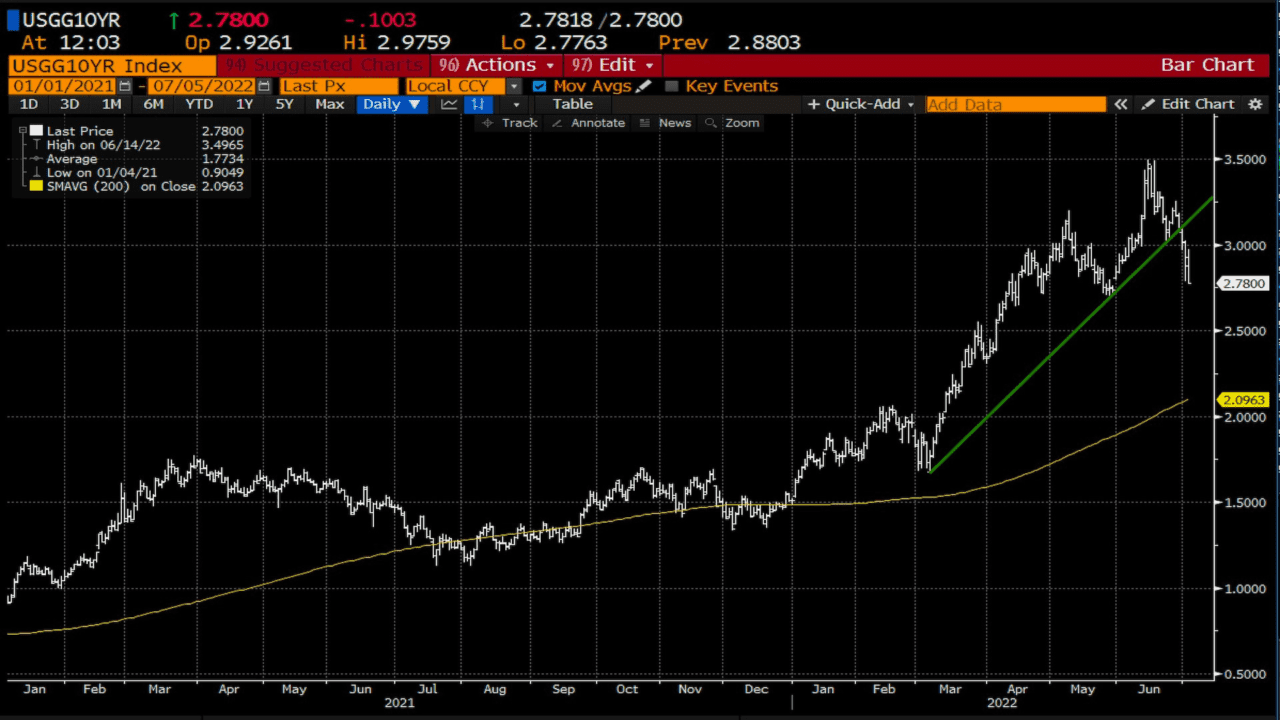1280x720 pixels.
Task: Click the yellow SMAVG (200) color swatch
Action: coord(37,186)
